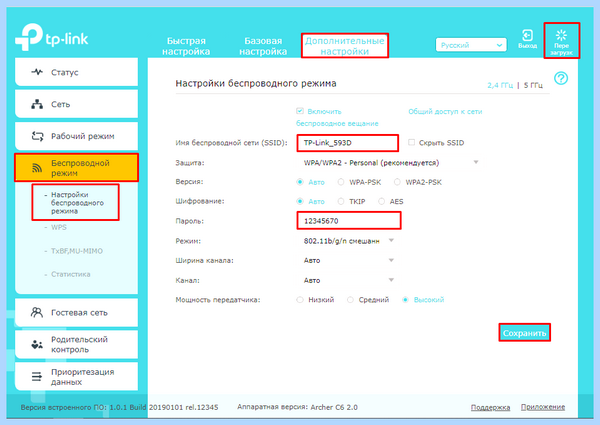The image size is (600, 425).
Task: Open the Сеть menu section
Action: [x=77, y=104]
